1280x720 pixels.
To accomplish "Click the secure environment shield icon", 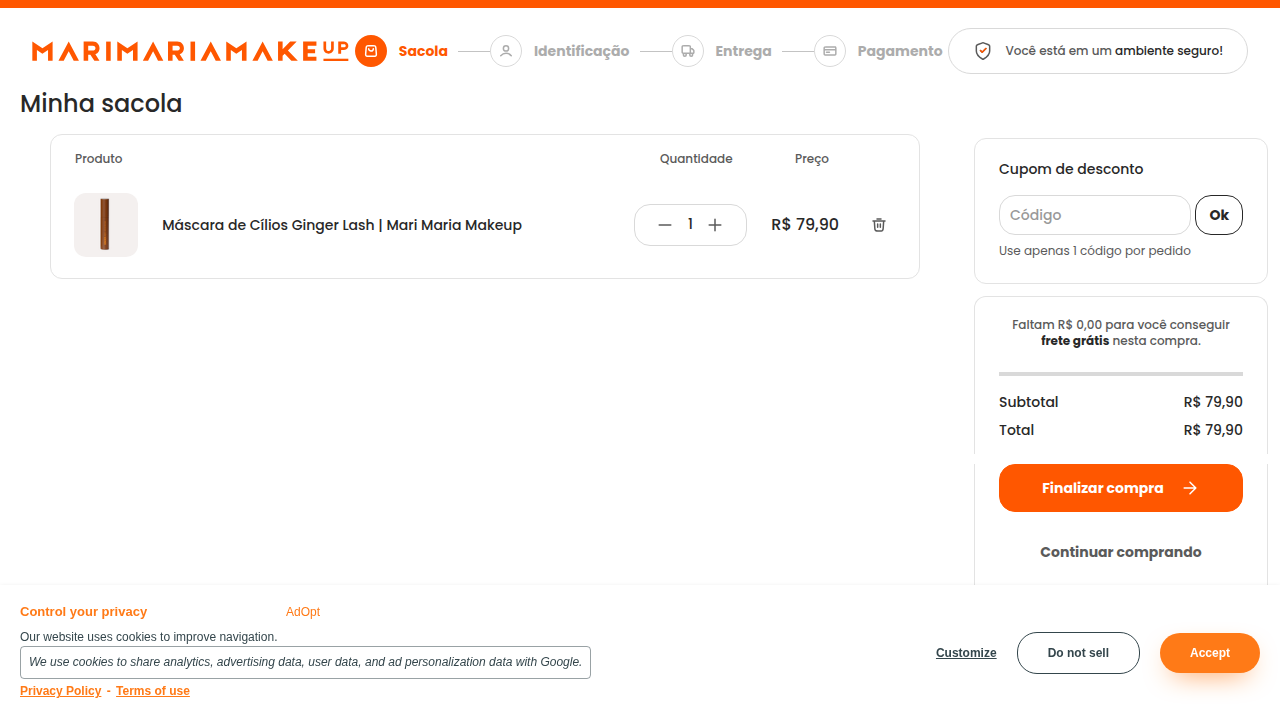I will (983, 51).
